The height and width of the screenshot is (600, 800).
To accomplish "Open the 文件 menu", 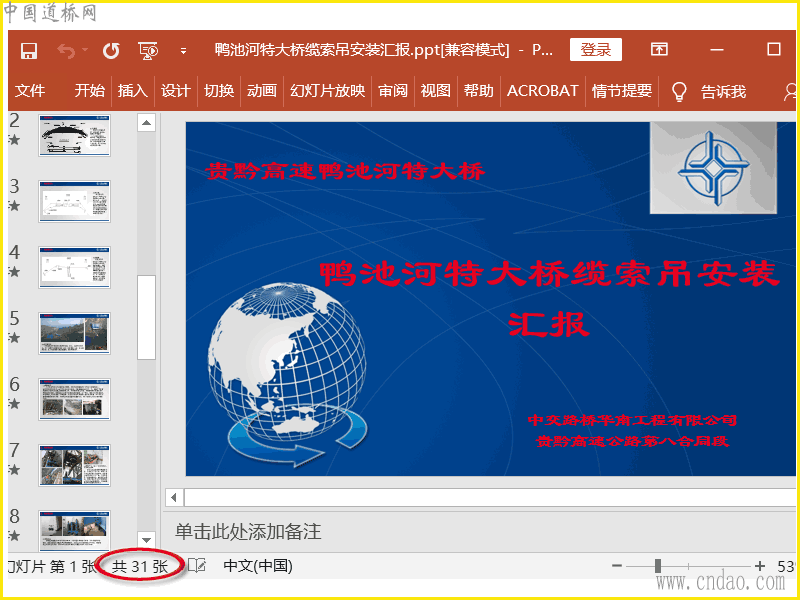I will tap(30, 91).
